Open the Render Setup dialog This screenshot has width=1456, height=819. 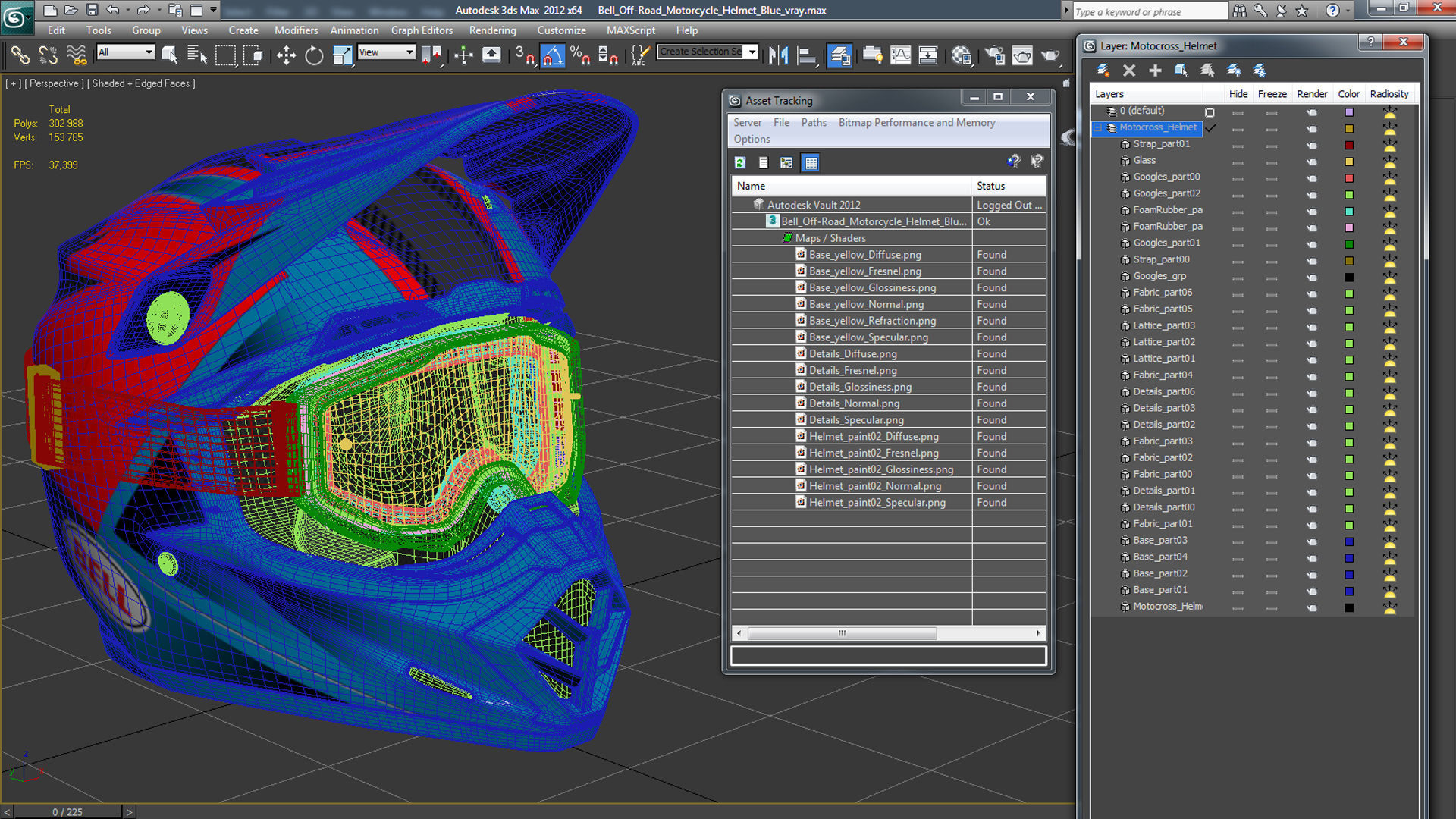point(995,55)
